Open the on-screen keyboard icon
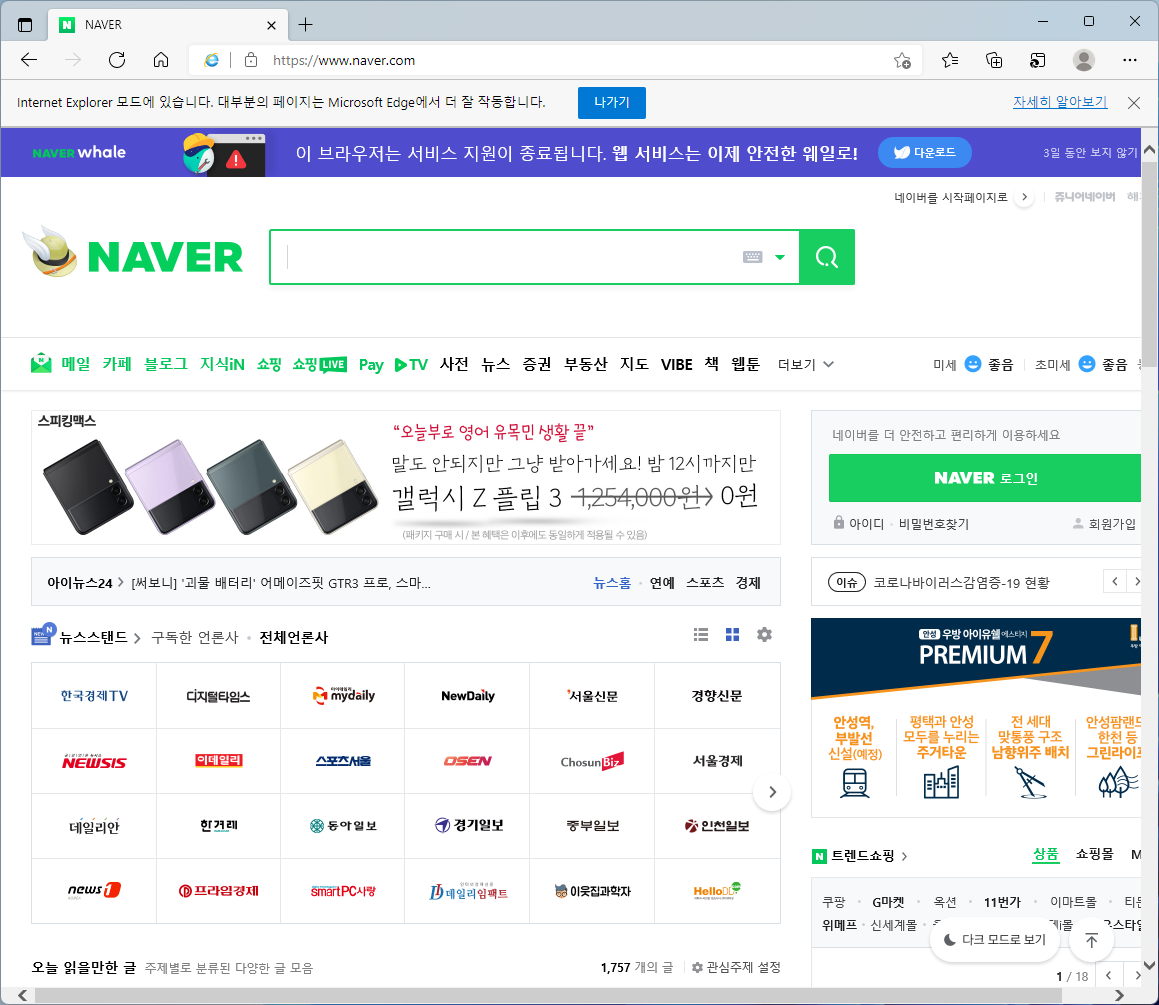 (752, 257)
